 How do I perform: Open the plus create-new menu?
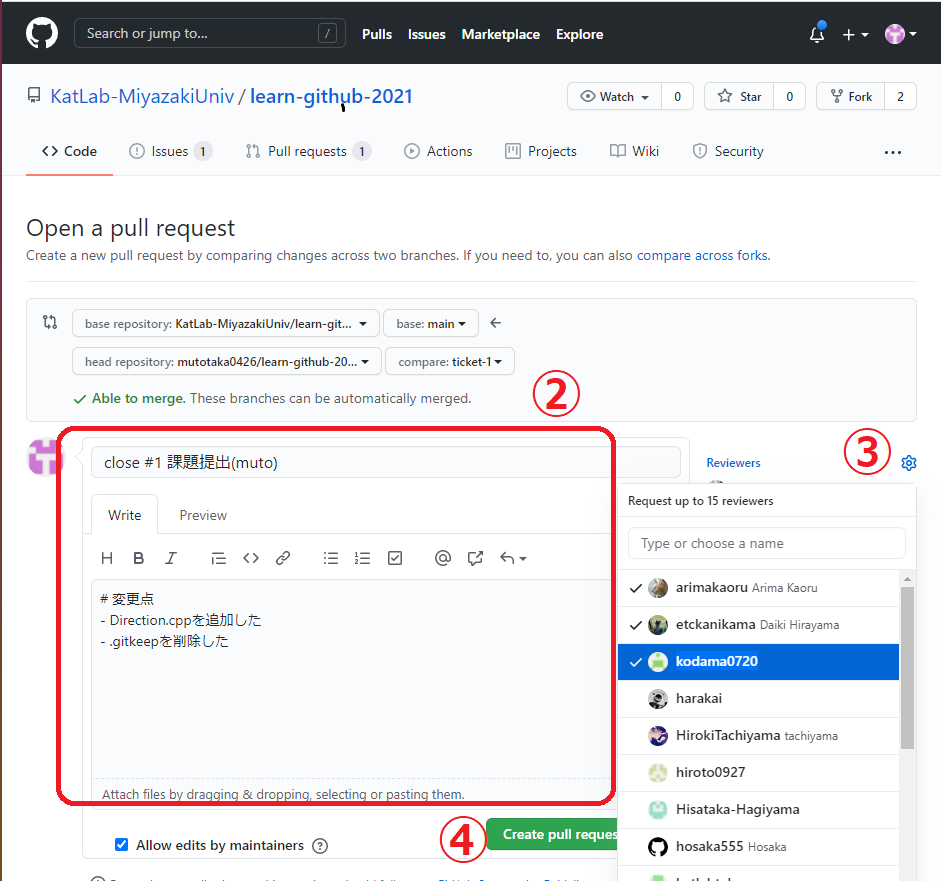pyautogui.click(x=855, y=35)
